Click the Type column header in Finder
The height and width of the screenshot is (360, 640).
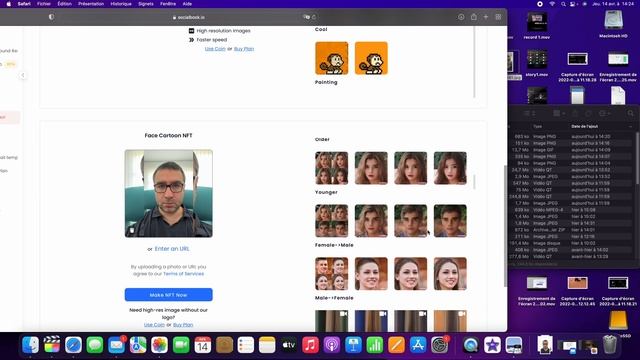coord(538,127)
